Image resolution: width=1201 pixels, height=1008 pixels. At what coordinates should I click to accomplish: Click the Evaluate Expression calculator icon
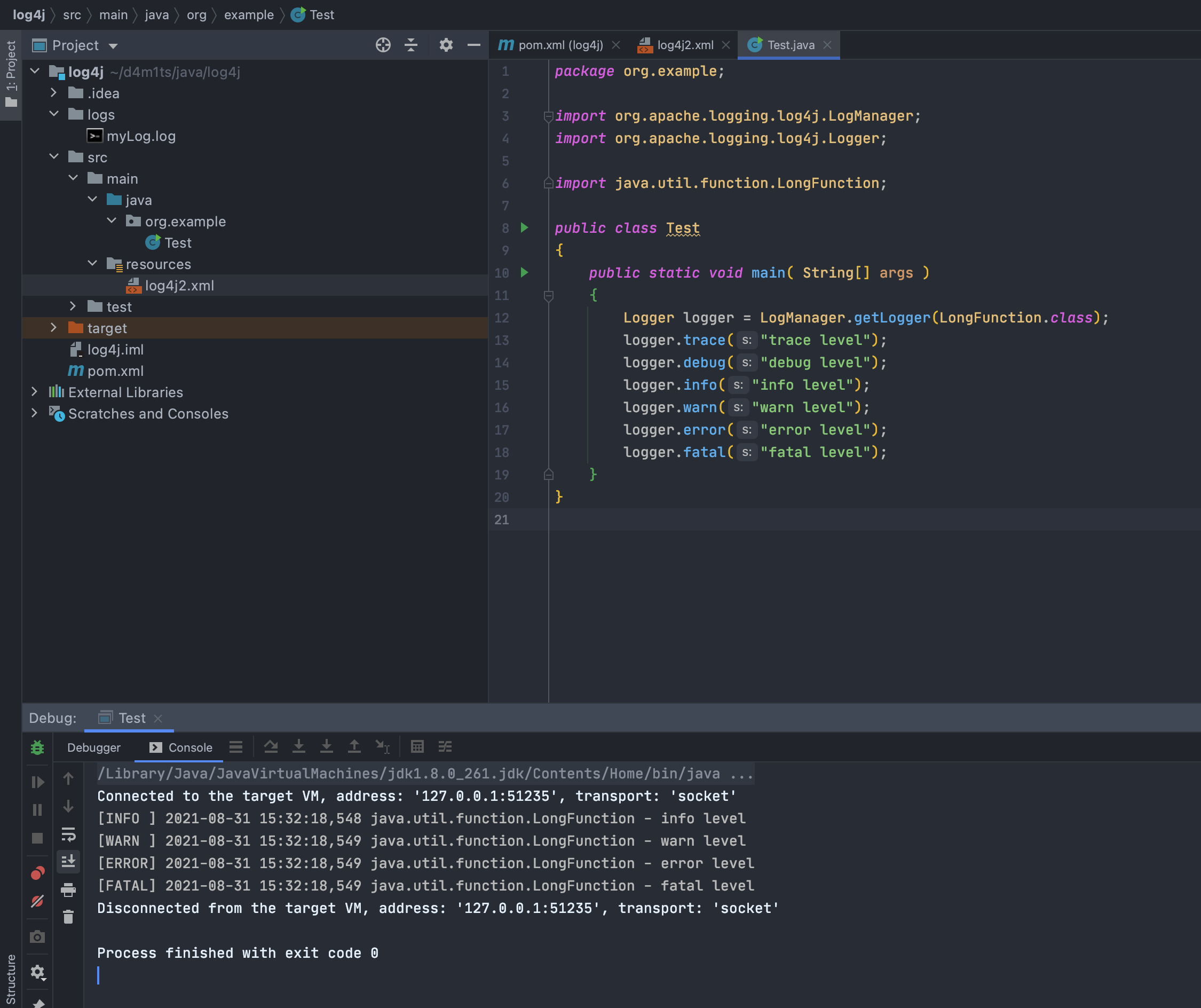pos(417,746)
